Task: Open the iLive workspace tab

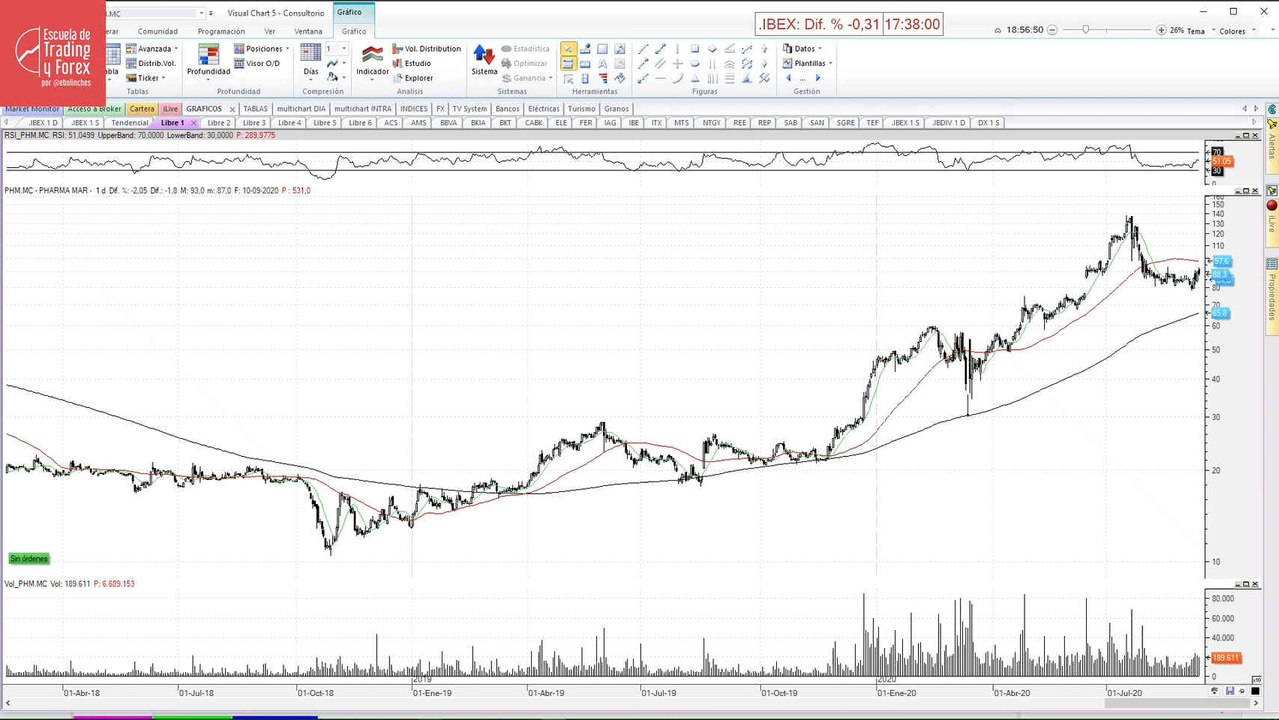Action: tap(170, 108)
